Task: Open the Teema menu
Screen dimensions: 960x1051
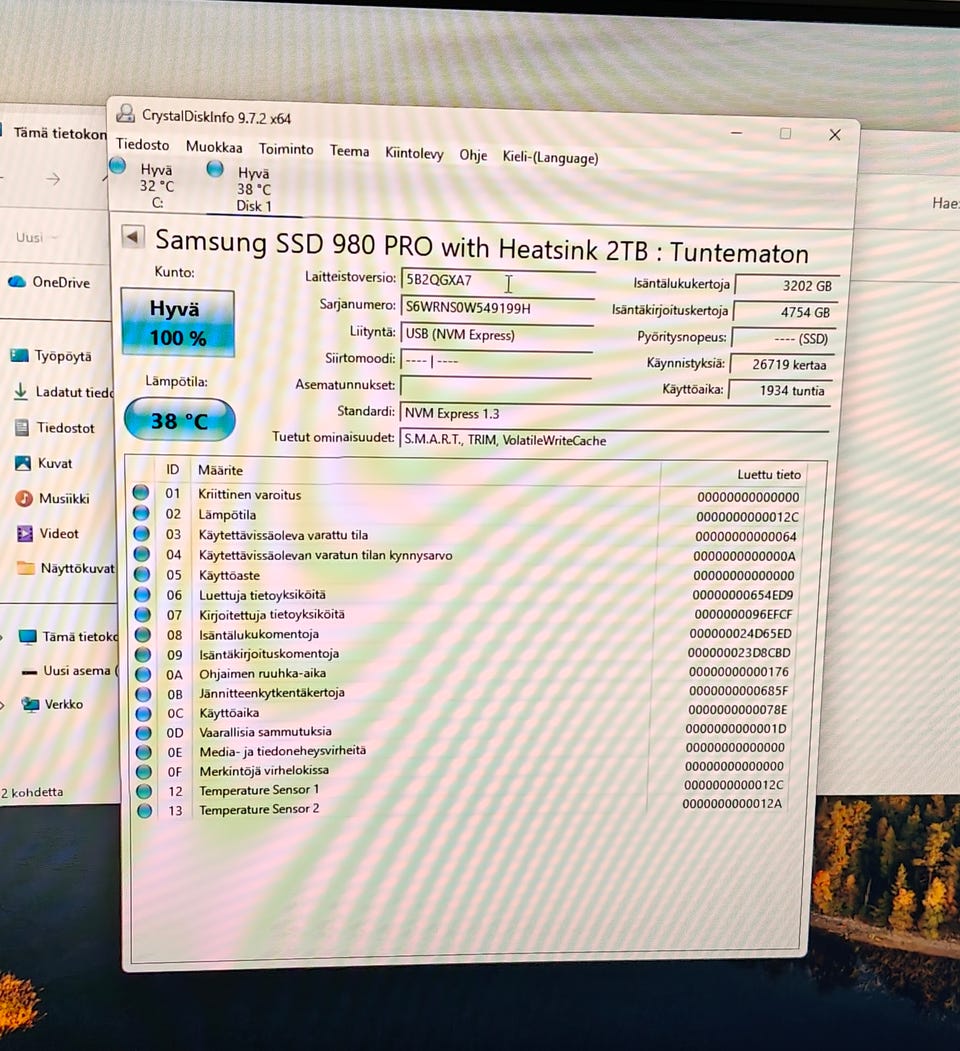Action: [349, 151]
